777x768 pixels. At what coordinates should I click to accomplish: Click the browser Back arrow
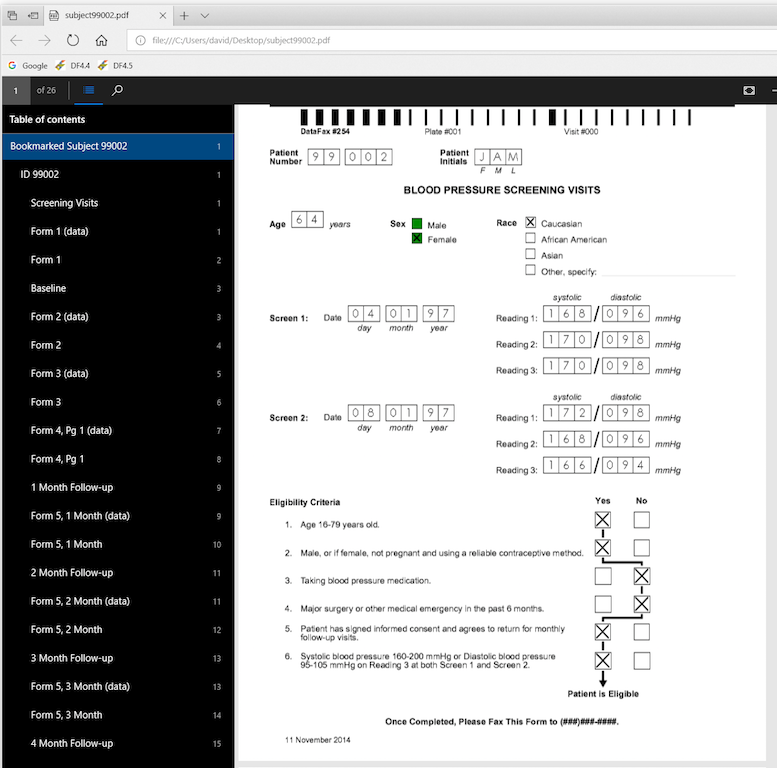click(16, 40)
